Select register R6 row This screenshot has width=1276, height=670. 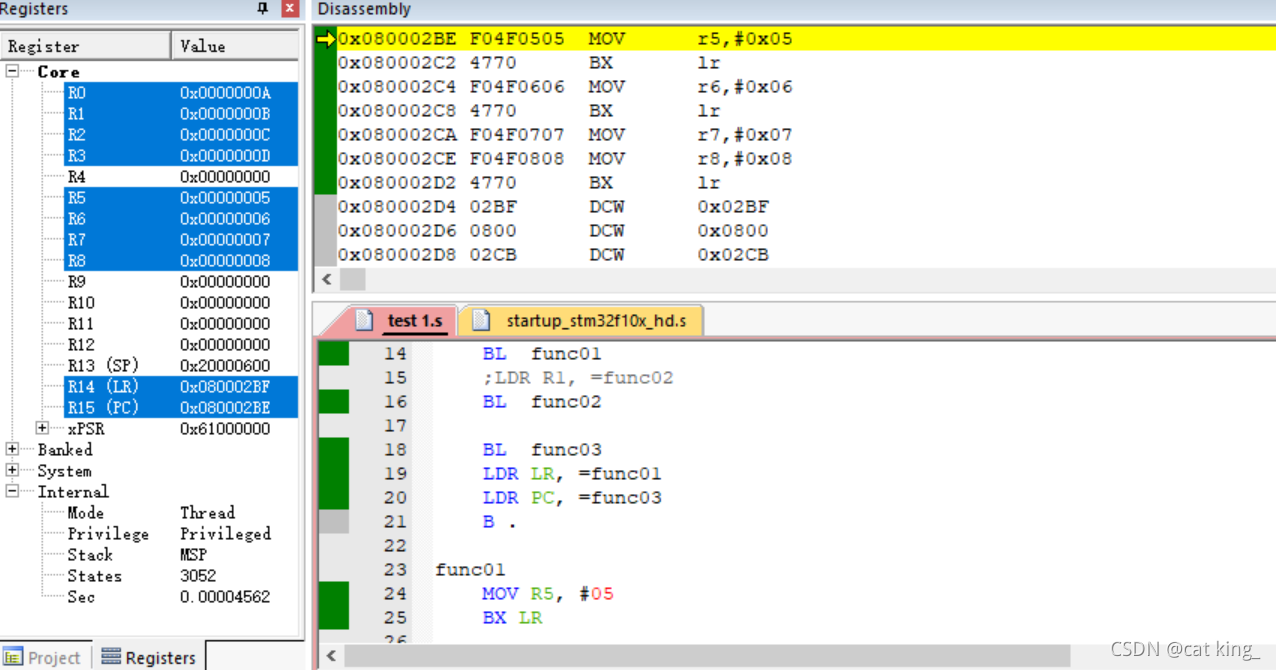[181, 219]
